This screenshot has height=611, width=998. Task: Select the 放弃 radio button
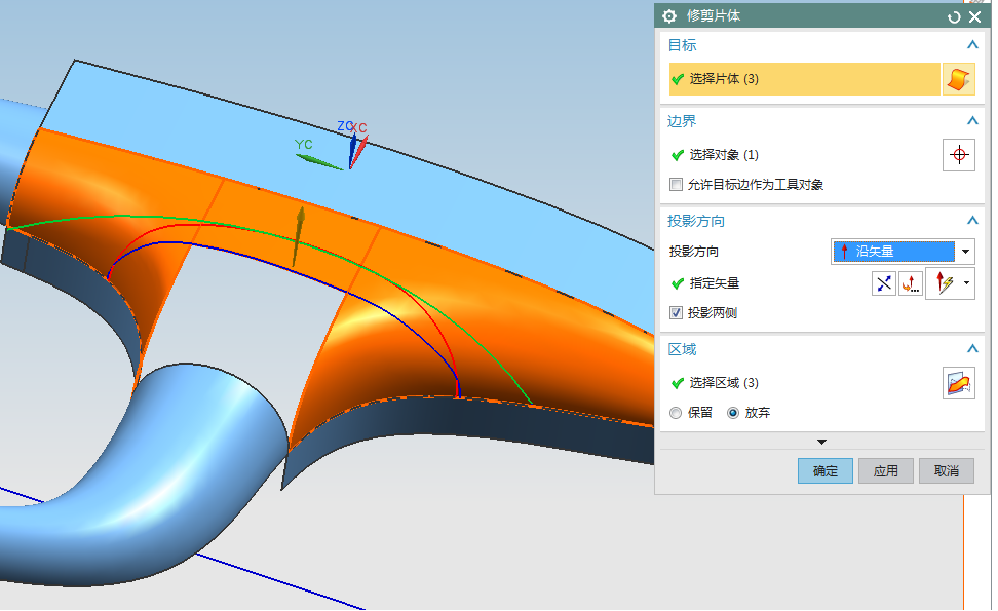(x=733, y=413)
